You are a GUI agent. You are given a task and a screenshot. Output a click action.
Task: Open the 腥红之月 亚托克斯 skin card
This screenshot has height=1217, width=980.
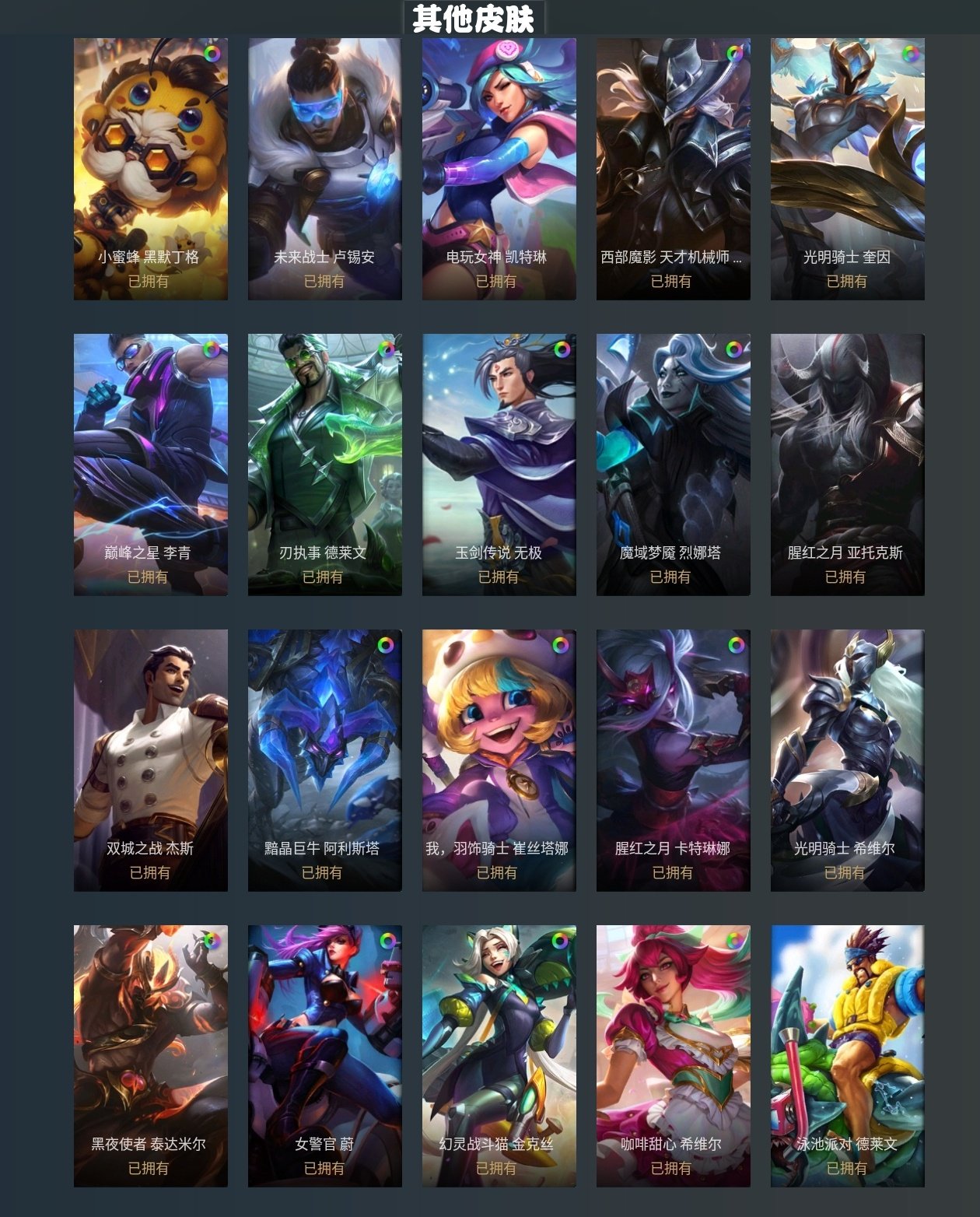pos(848,465)
